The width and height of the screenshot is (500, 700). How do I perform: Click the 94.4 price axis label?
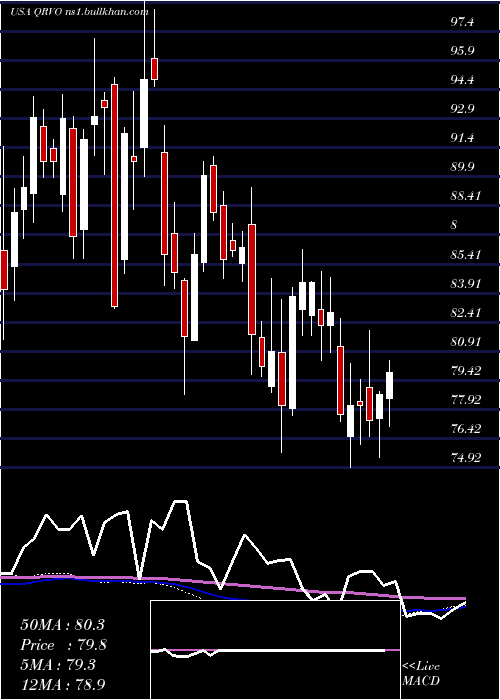(x=463, y=81)
